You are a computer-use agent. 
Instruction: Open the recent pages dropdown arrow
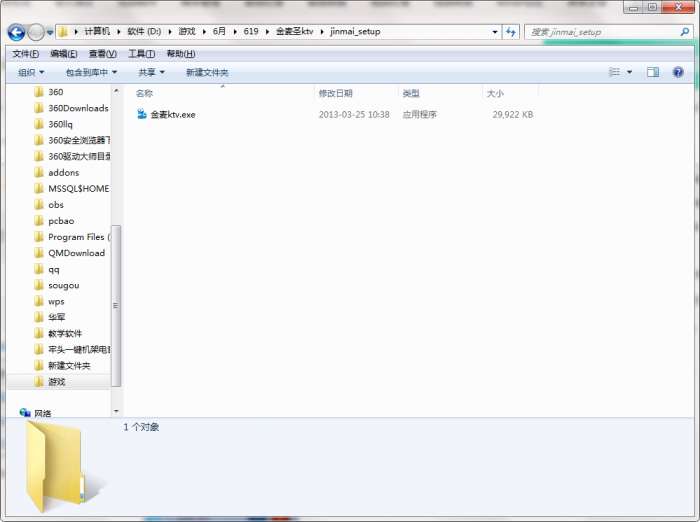coord(50,32)
